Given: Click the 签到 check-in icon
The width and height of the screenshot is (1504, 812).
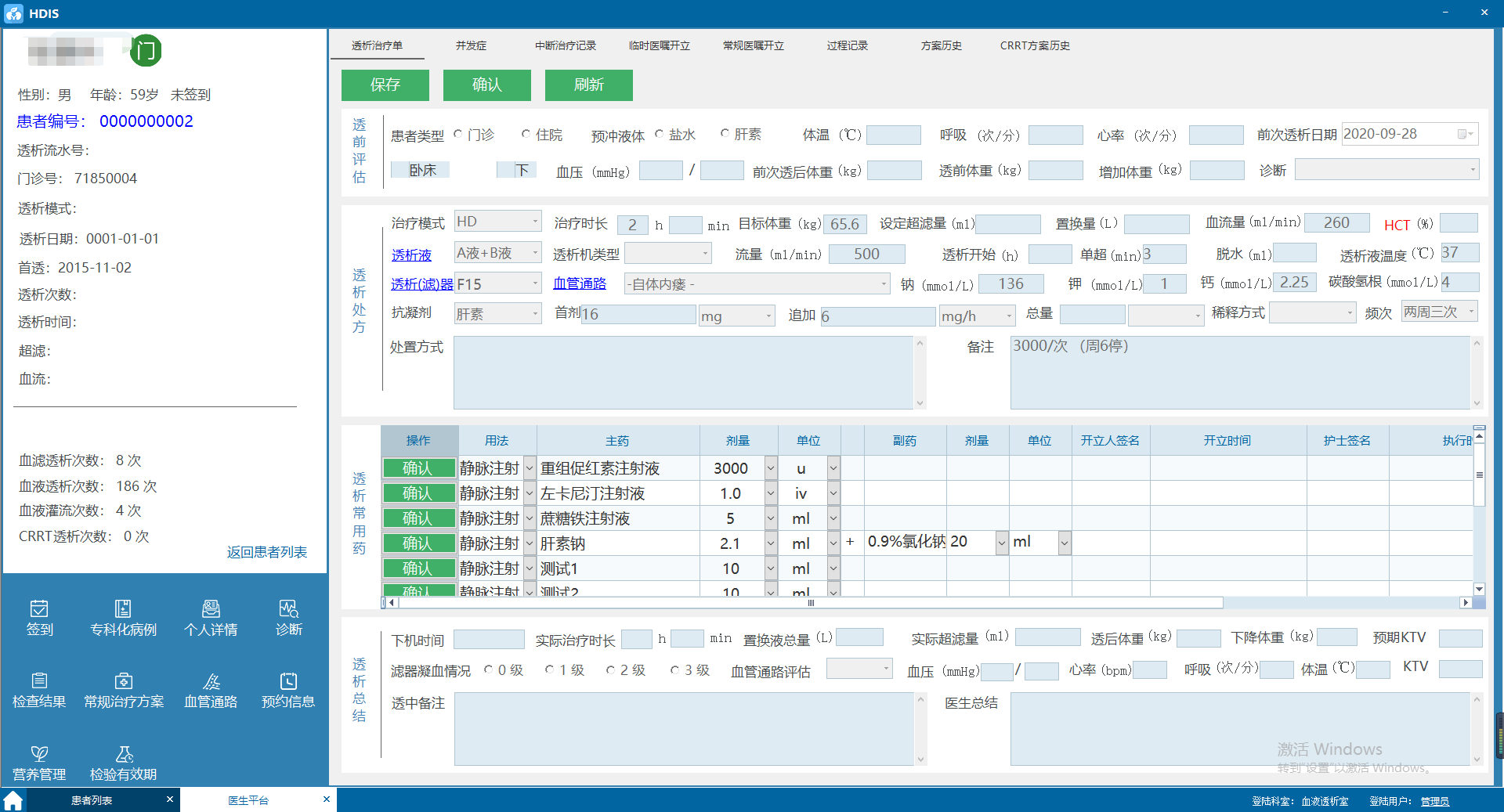Looking at the screenshot, I should pyautogui.click(x=39, y=609).
